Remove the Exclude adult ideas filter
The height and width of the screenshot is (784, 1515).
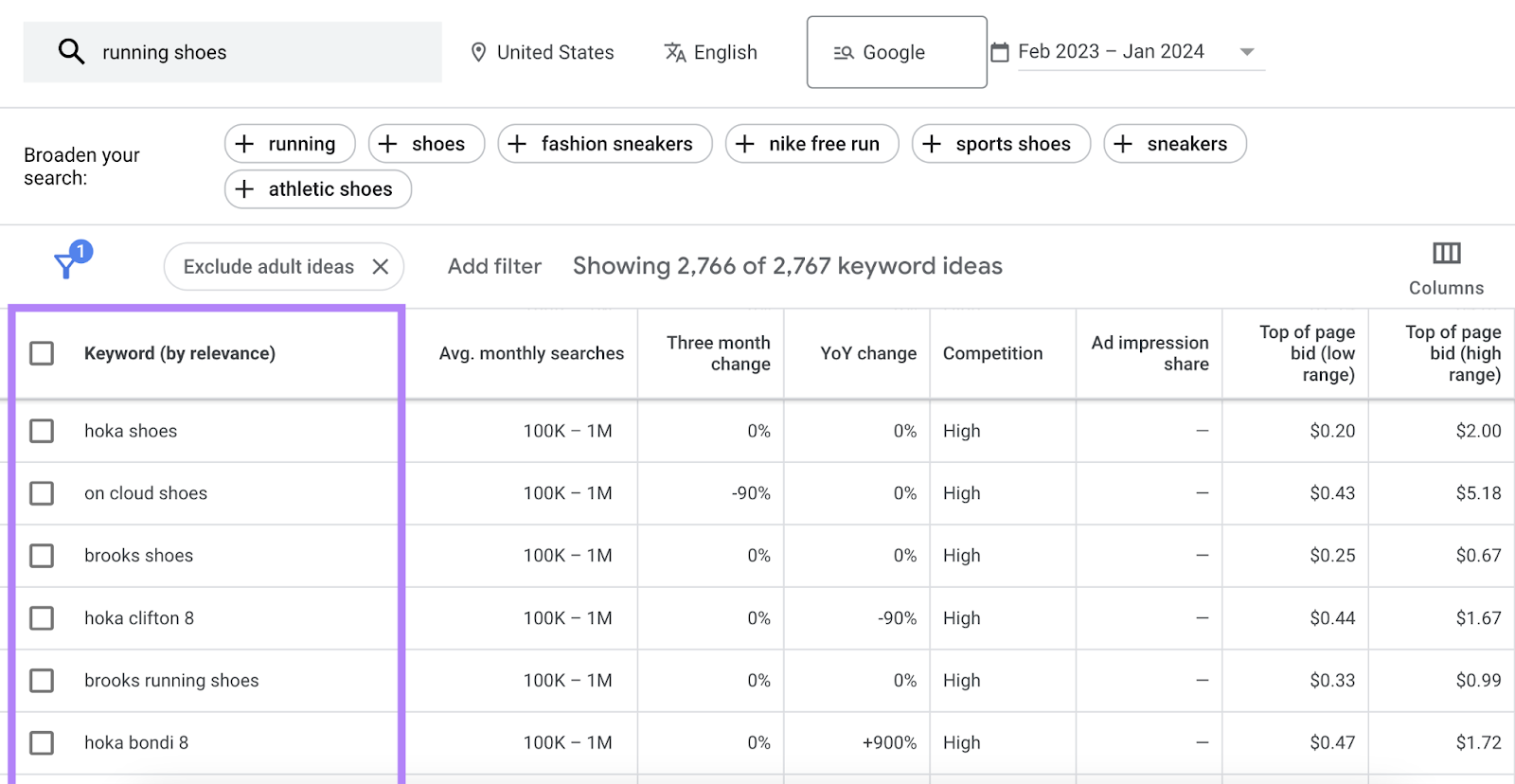[x=381, y=267]
